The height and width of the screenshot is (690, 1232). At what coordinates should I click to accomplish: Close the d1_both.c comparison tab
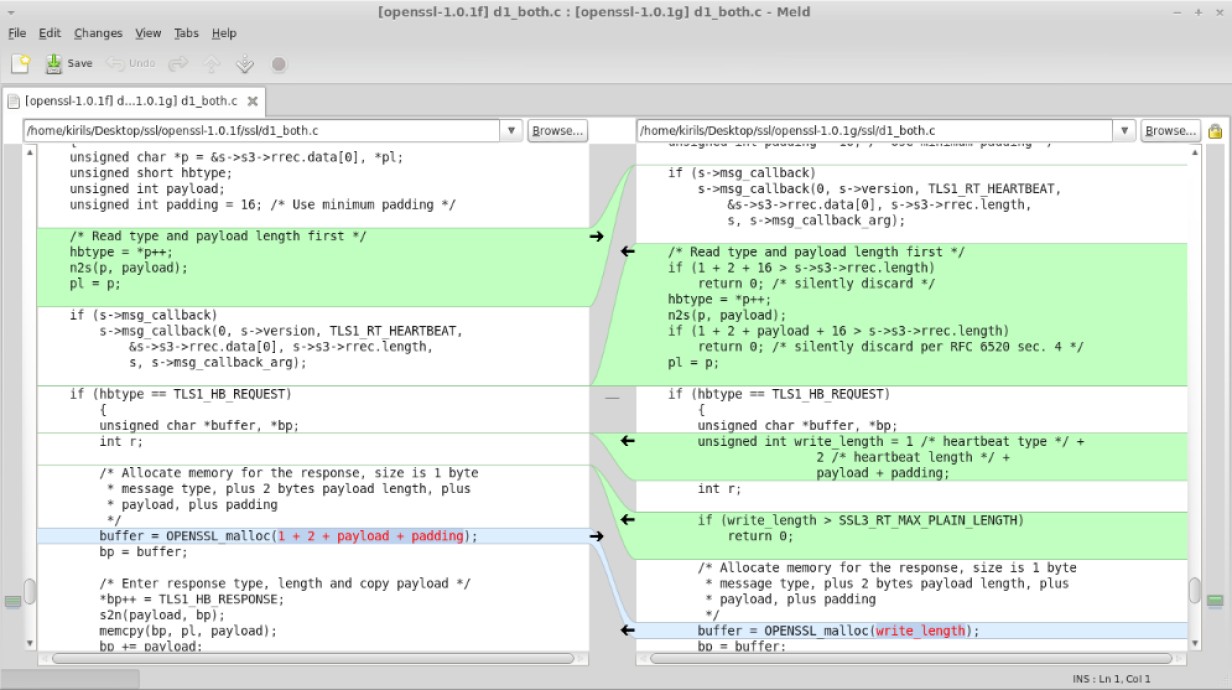click(253, 101)
